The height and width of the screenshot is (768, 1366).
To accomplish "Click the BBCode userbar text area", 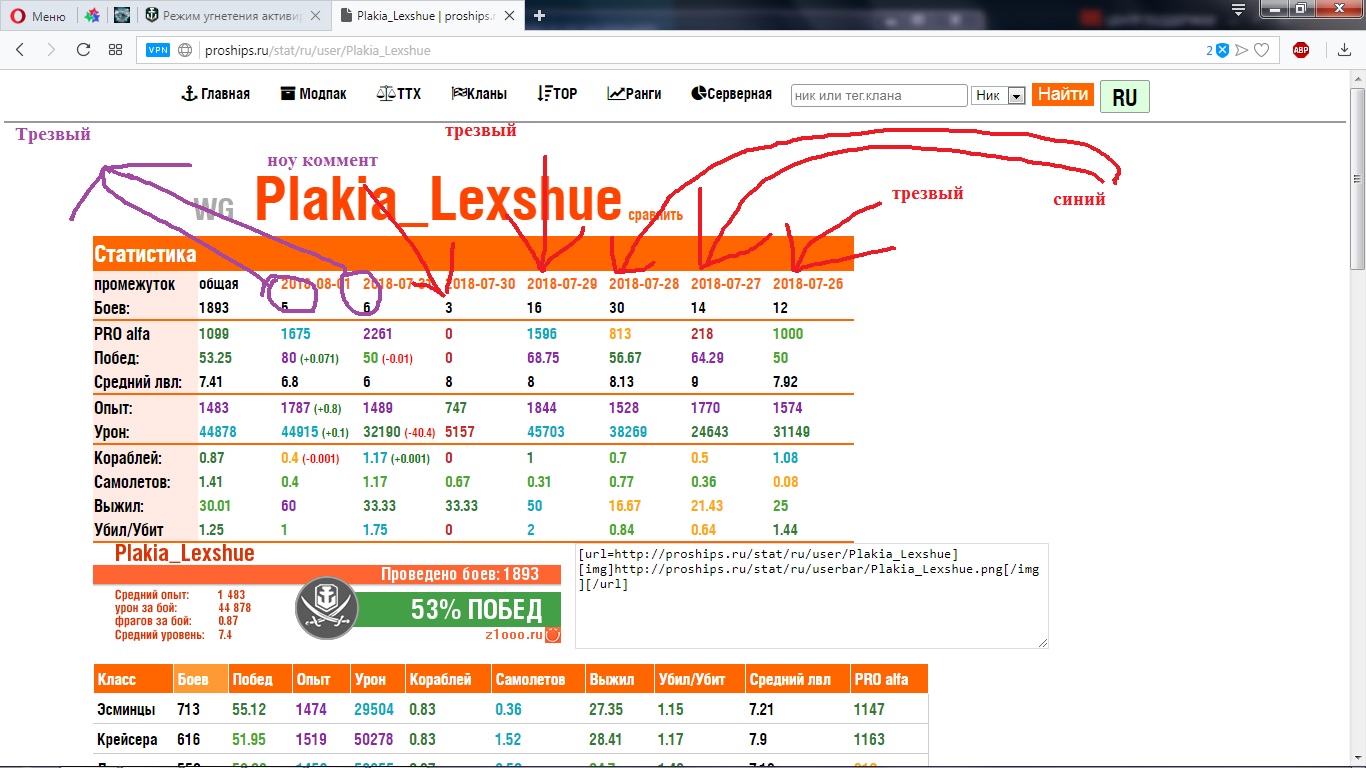I will click(x=811, y=596).
